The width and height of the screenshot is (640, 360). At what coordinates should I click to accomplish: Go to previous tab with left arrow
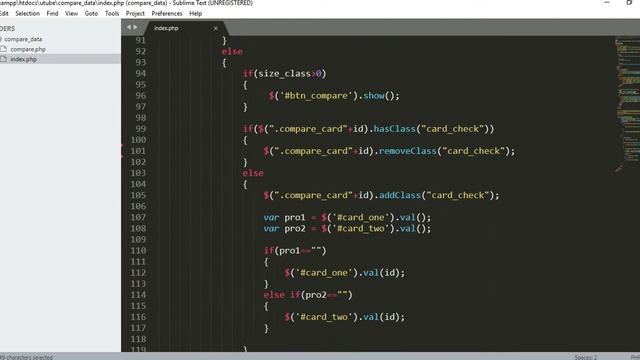tap(128, 27)
